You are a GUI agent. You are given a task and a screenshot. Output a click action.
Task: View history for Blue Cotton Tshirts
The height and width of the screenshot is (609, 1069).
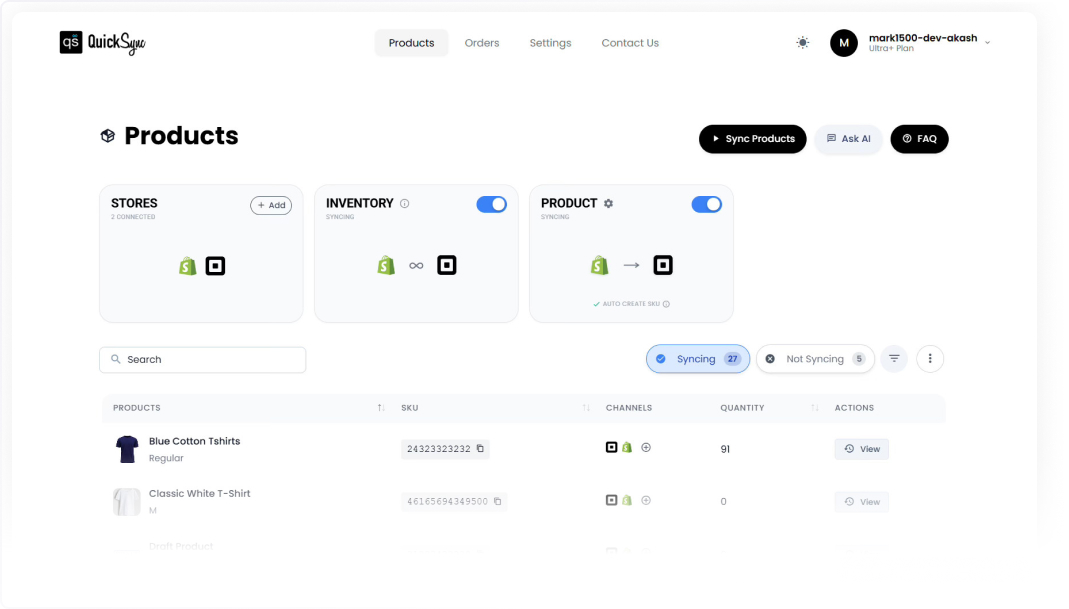point(862,449)
